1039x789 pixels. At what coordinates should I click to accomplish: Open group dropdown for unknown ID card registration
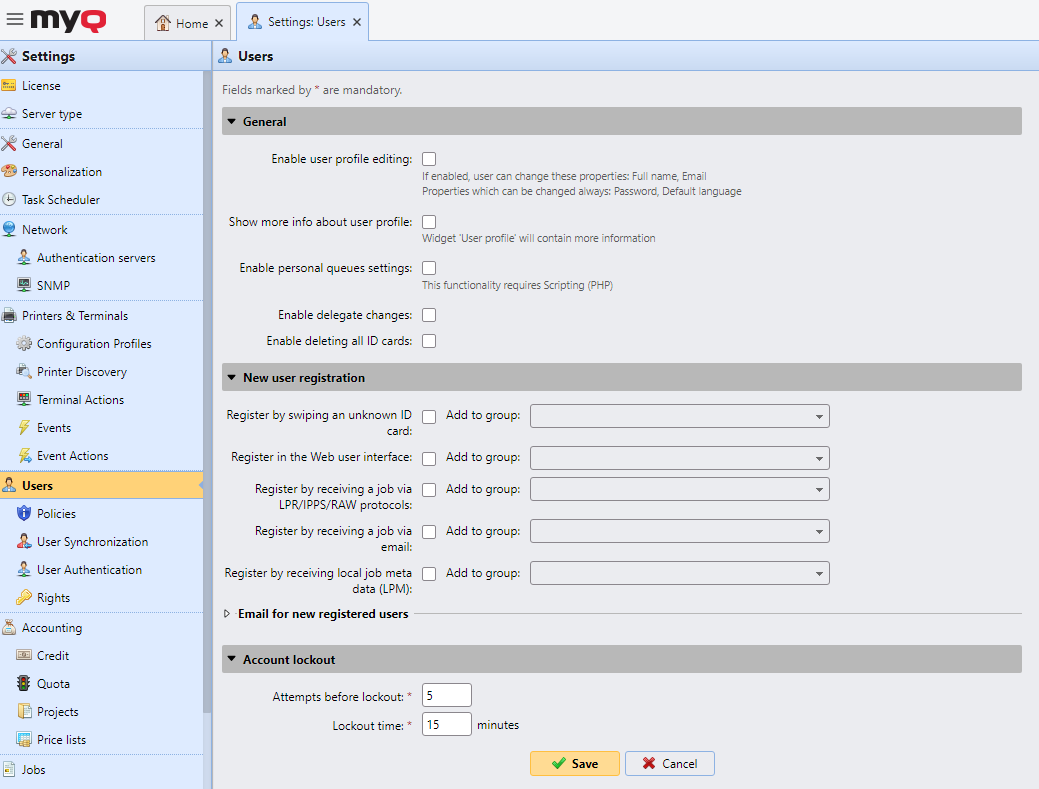point(679,416)
